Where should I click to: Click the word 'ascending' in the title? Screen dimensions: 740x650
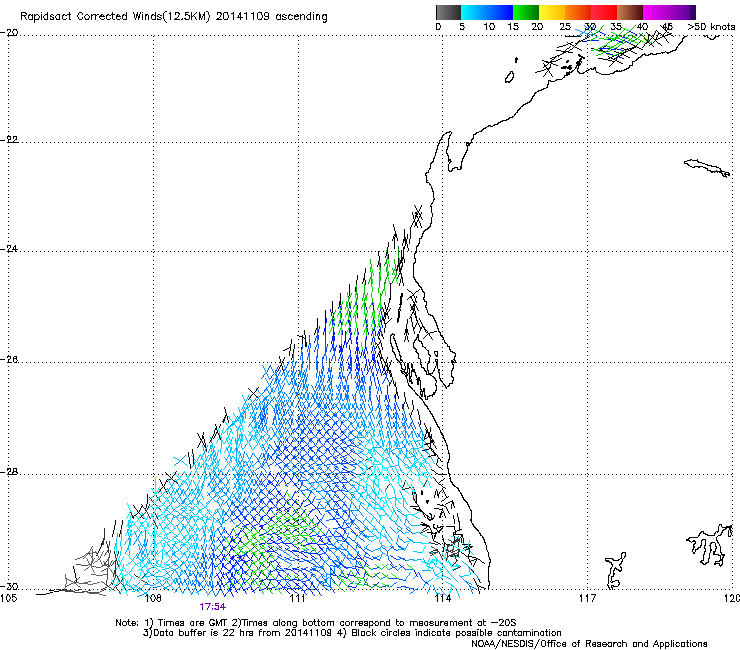[301, 17]
